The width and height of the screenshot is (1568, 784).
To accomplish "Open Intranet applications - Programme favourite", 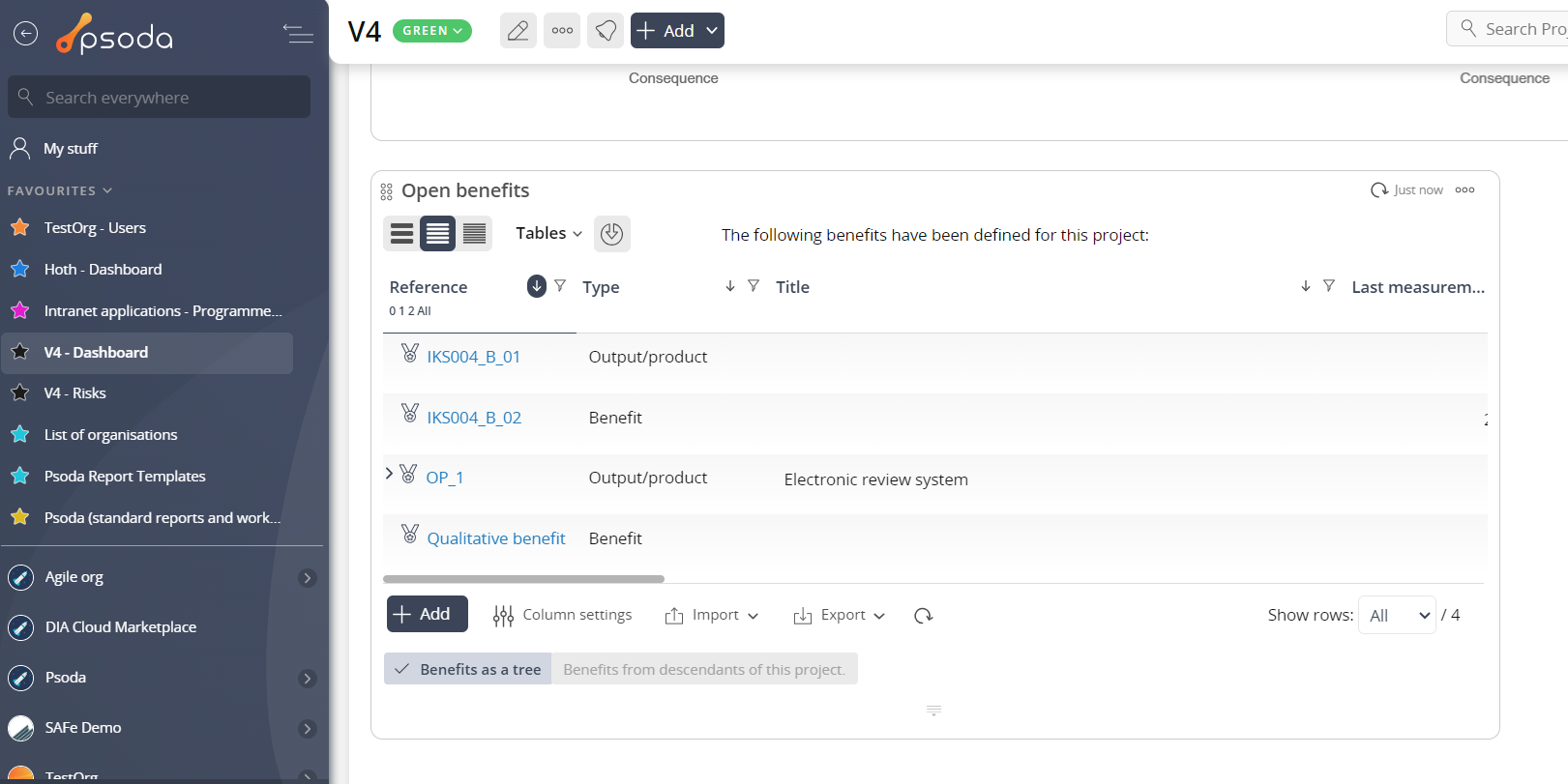I will point(163,310).
